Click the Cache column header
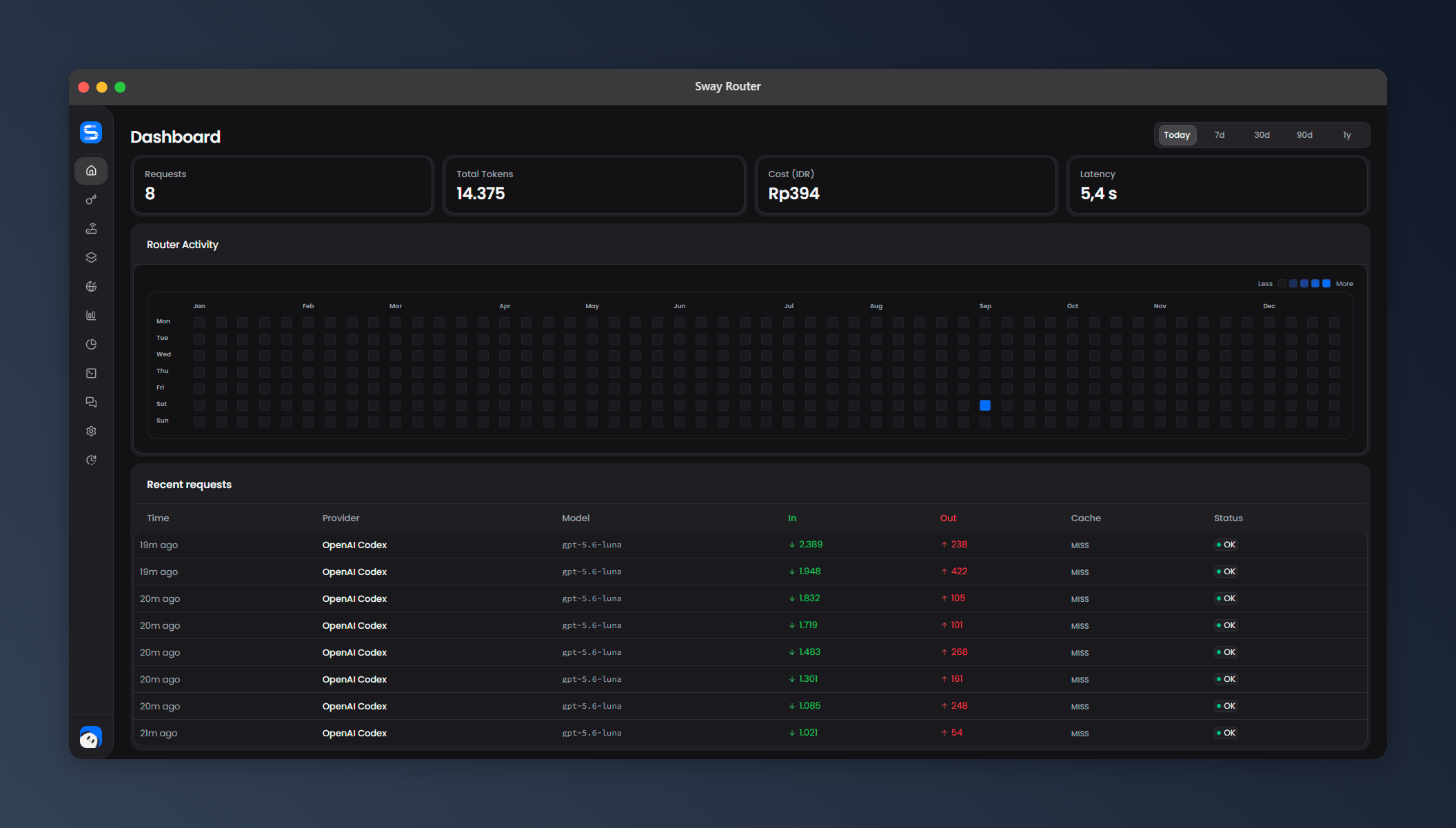Image resolution: width=1456 pixels, height=828 pixels. pos(1086,518)
